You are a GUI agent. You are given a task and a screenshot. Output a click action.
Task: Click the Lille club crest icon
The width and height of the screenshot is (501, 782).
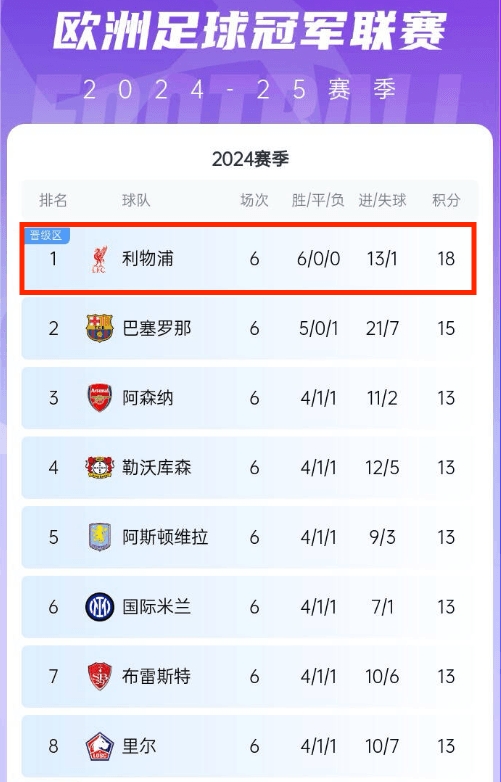[x=99, y=746]
